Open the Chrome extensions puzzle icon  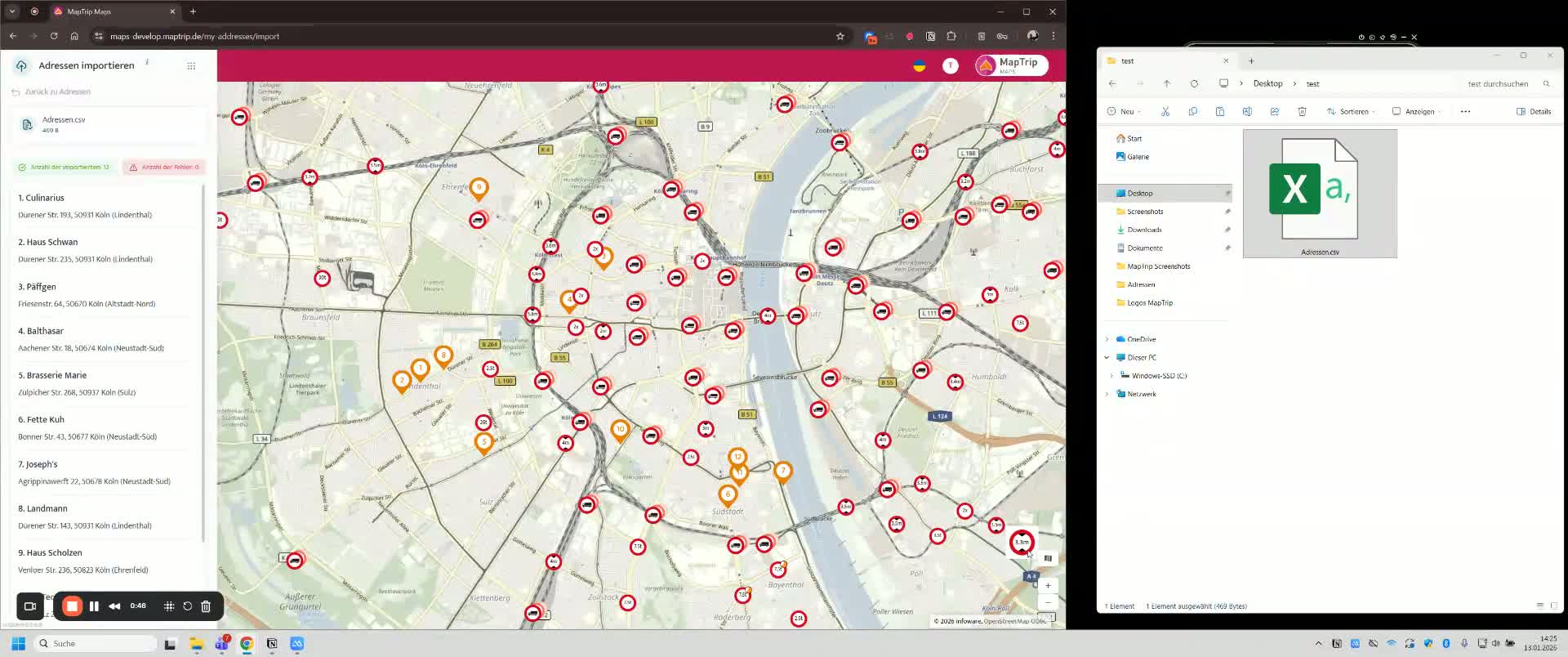(951, 36)
